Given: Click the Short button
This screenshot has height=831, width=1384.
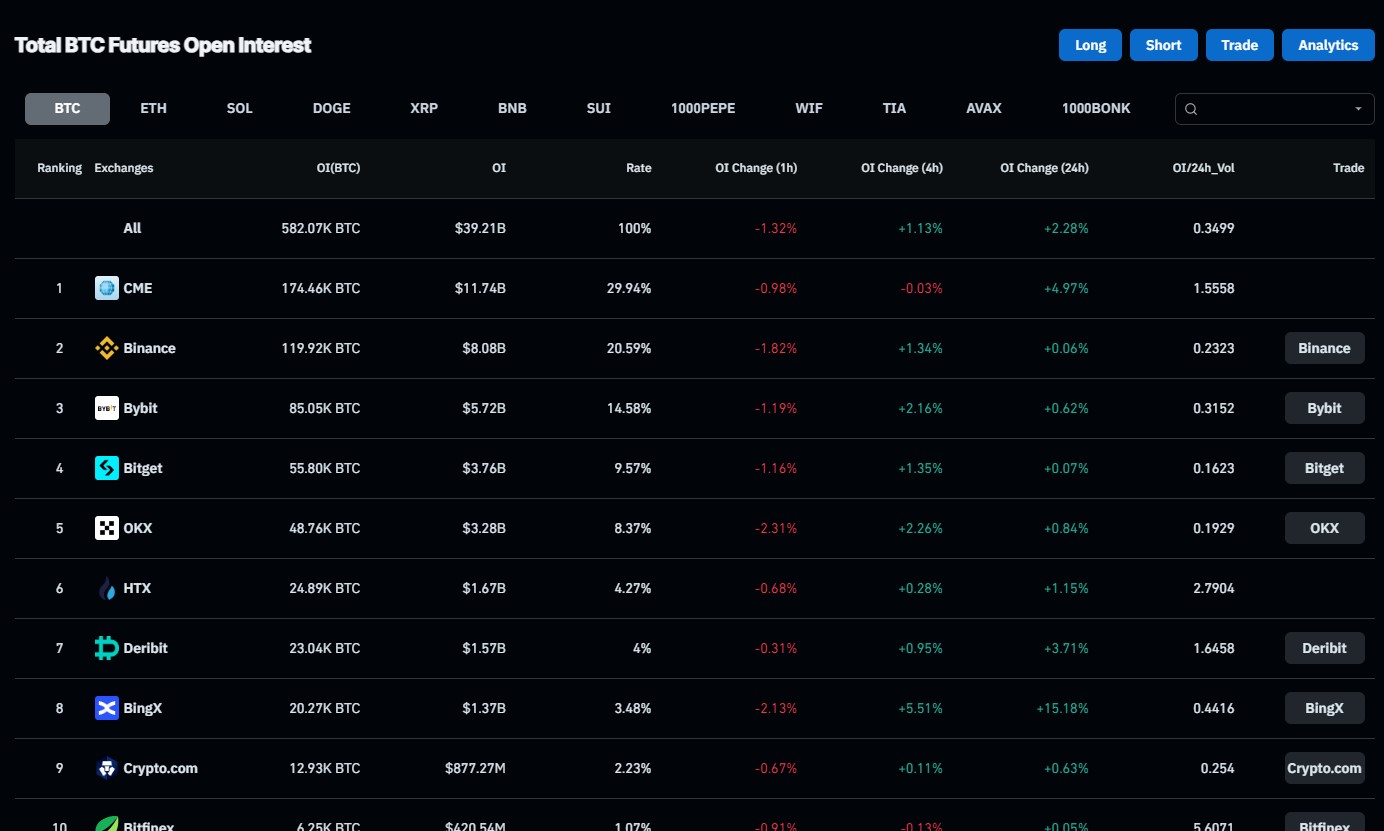Looking at the screenshot, I should (x=1164, y=45).
